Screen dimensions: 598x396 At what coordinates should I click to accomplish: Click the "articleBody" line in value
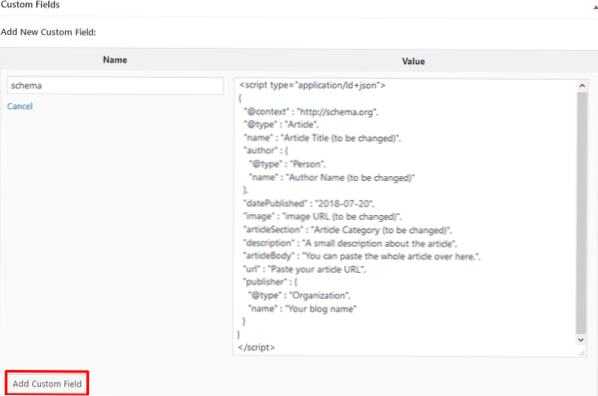[x=362, y=256]
